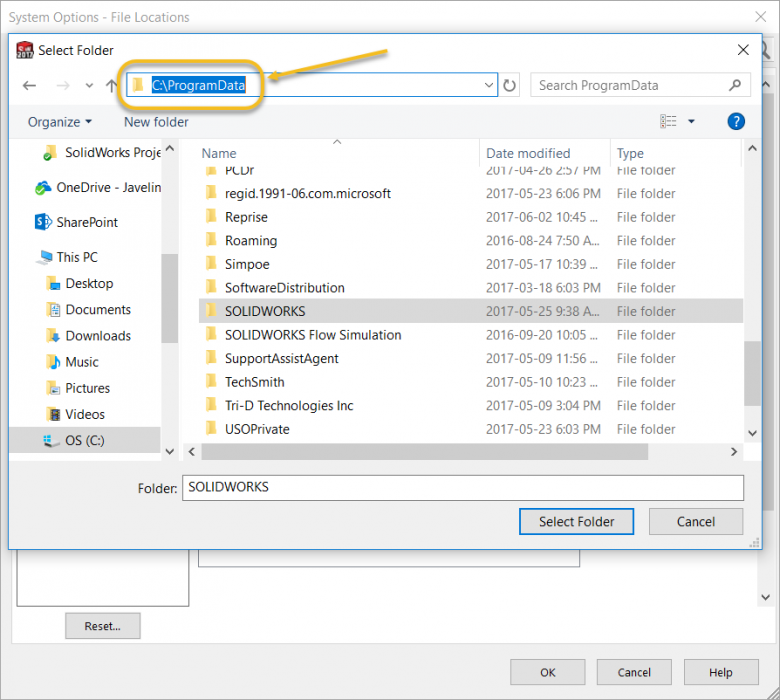
Task: Go back using the left arrow
Action: [x=29, y=86]
